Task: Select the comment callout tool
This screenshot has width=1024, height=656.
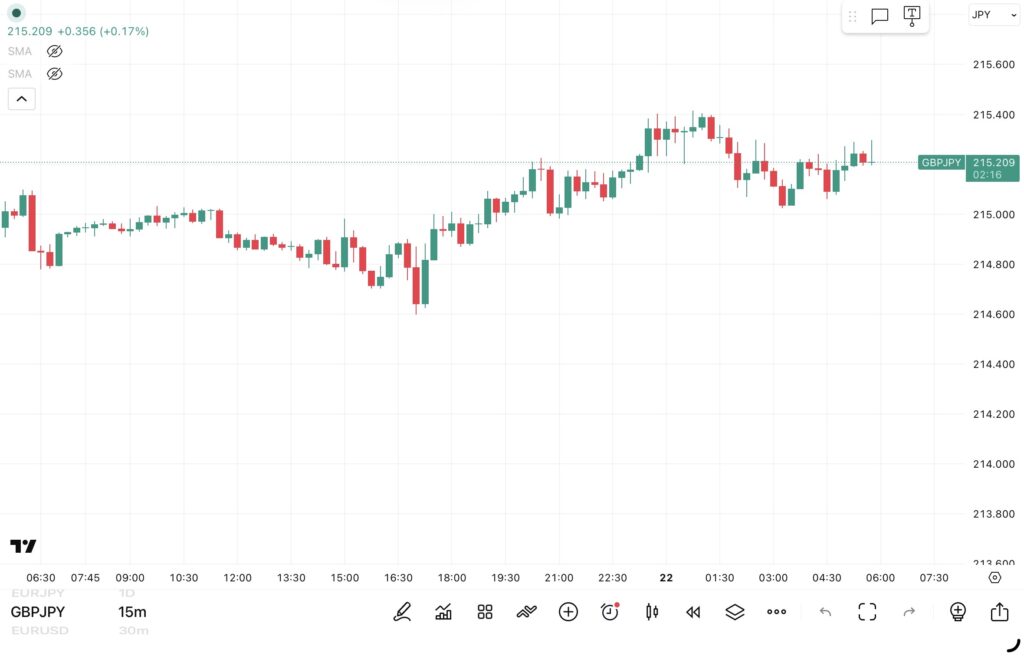Action: pos(880,16)
